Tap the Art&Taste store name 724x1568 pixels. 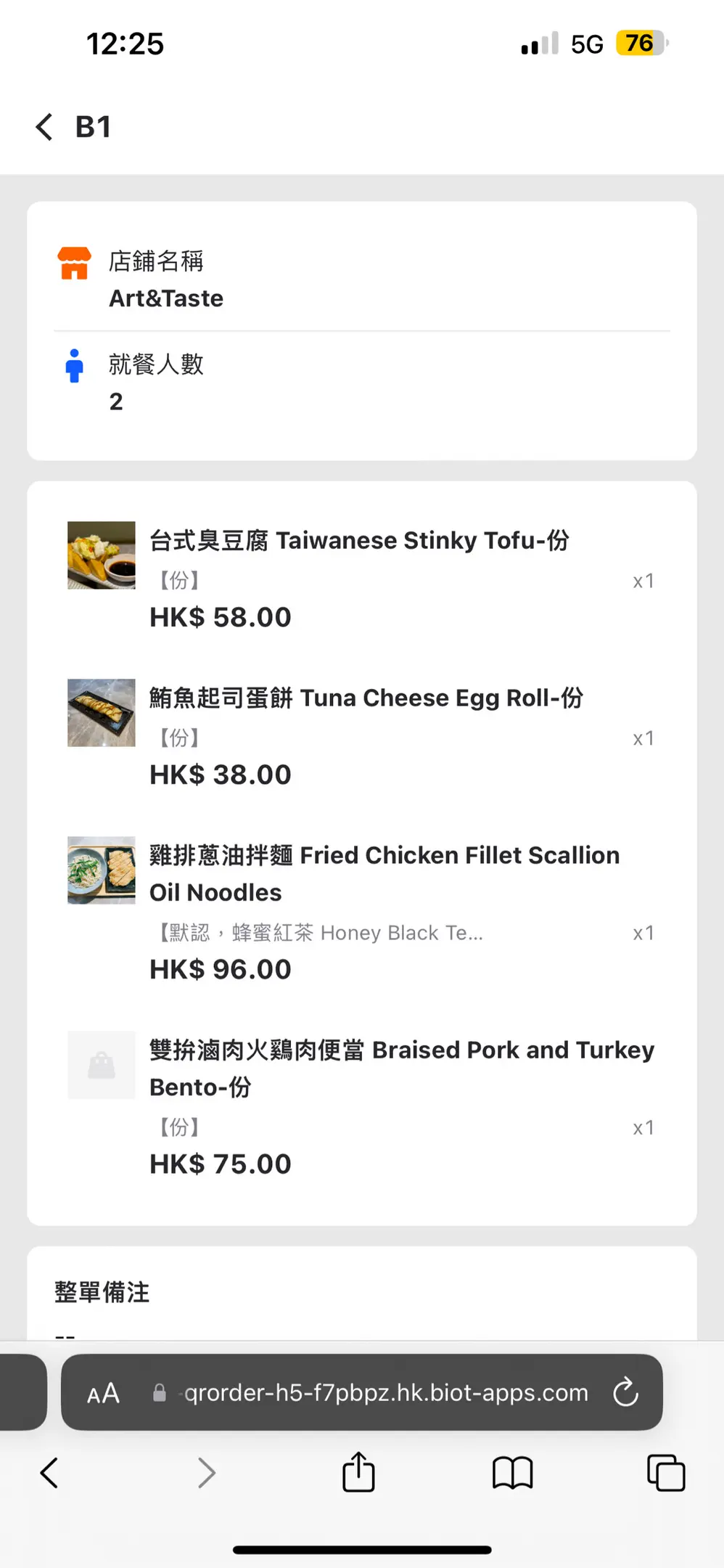[x=166, y=298]
